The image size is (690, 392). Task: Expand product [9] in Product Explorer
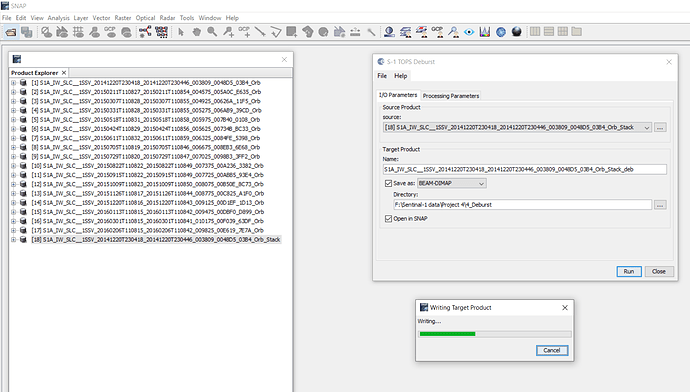[13, 157]
